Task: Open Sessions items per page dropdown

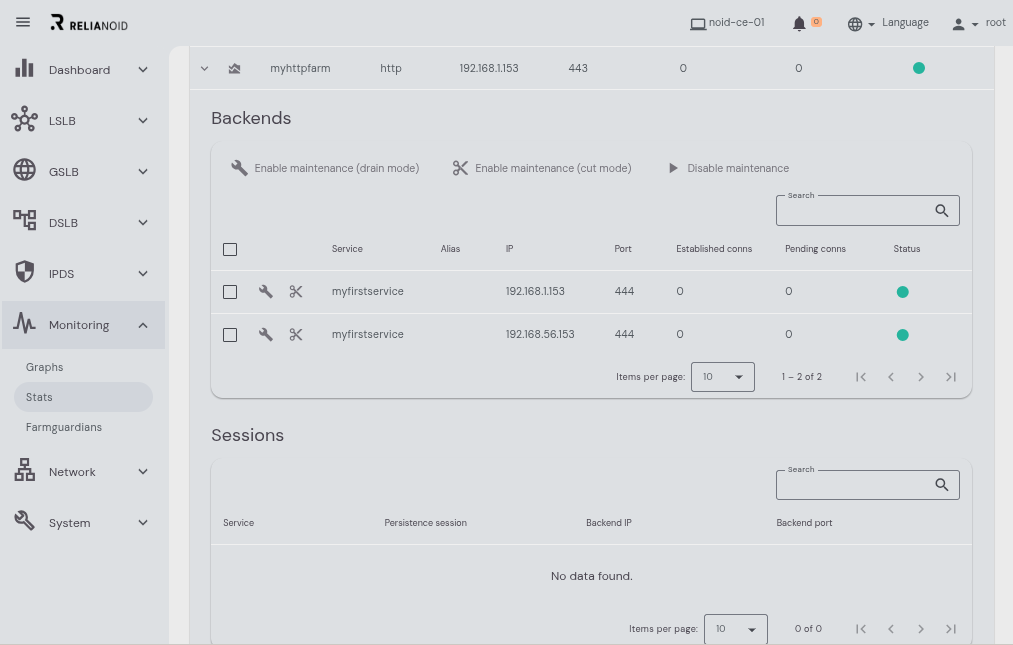Action: 735,629
